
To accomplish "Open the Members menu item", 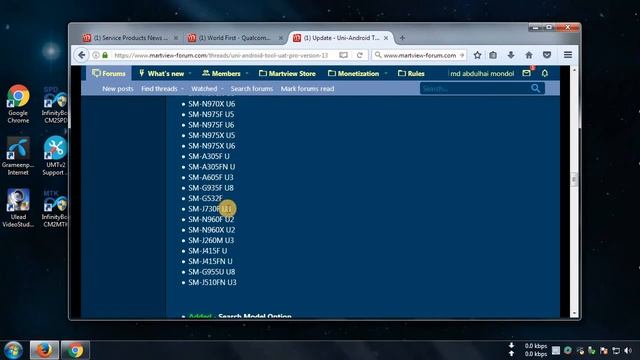I will pyautogui.click(x=221, y=73).
